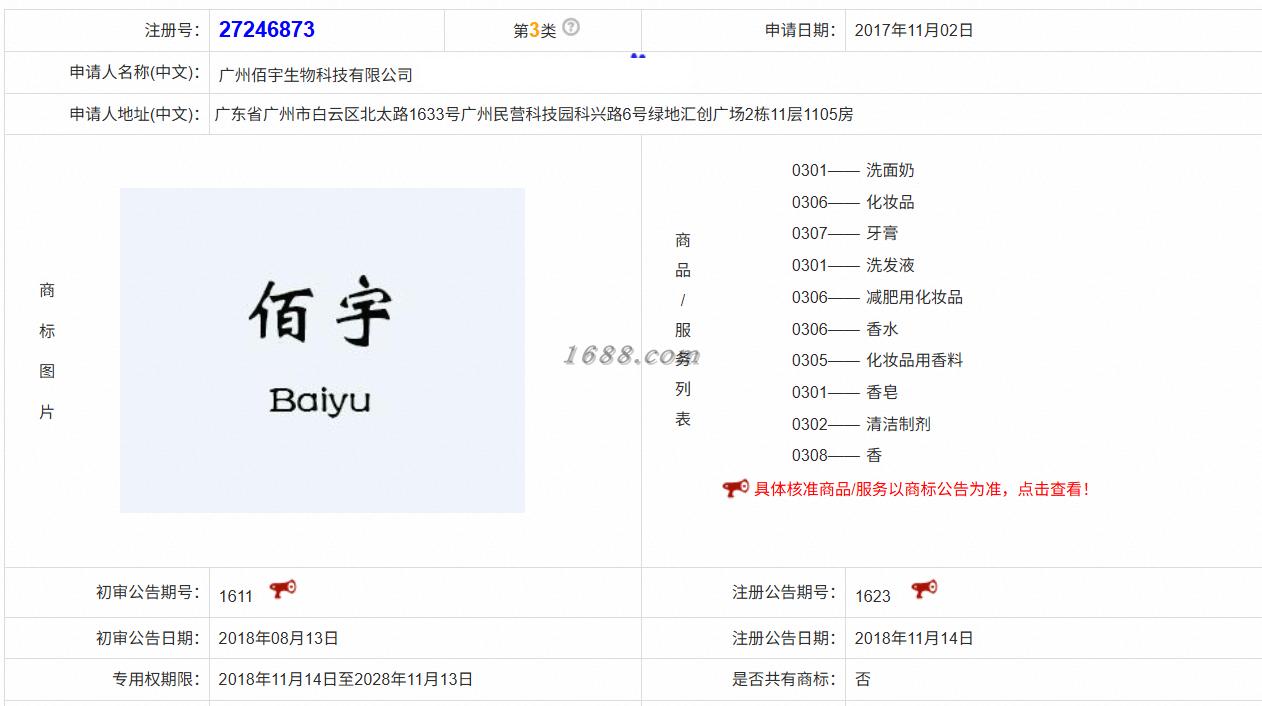Select the preliminary announcement date 2018年08月13日
Viewport: 1262px width, 706px height.
coord(279,638)
